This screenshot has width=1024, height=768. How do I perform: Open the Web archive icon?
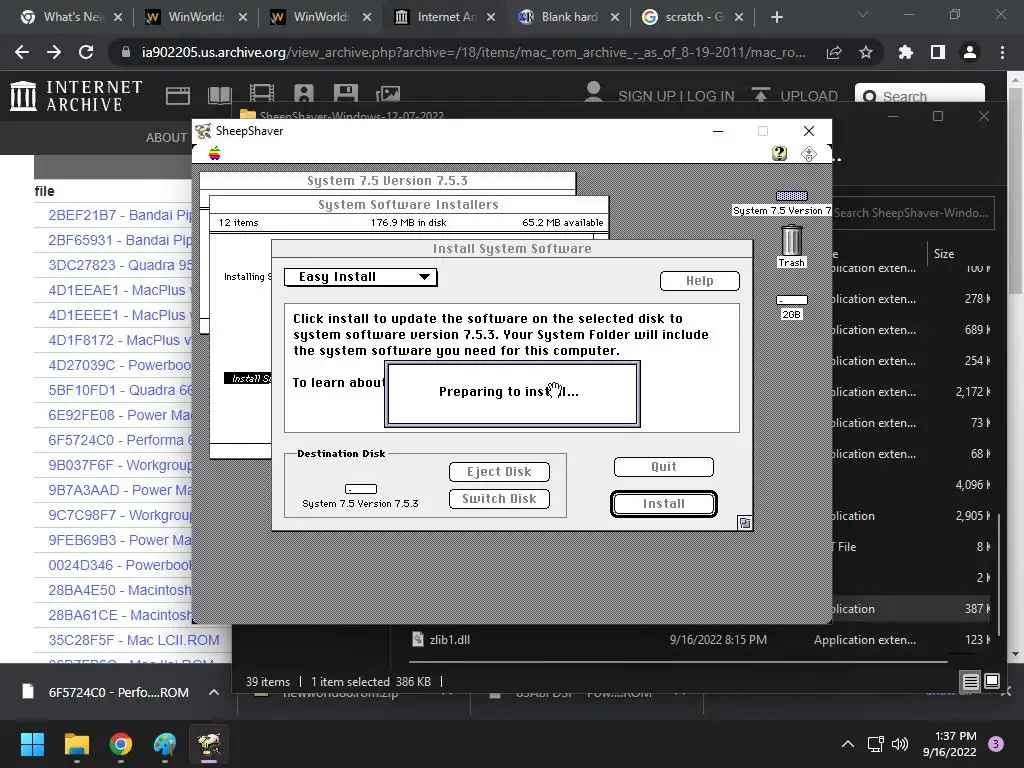click(178, 95)
